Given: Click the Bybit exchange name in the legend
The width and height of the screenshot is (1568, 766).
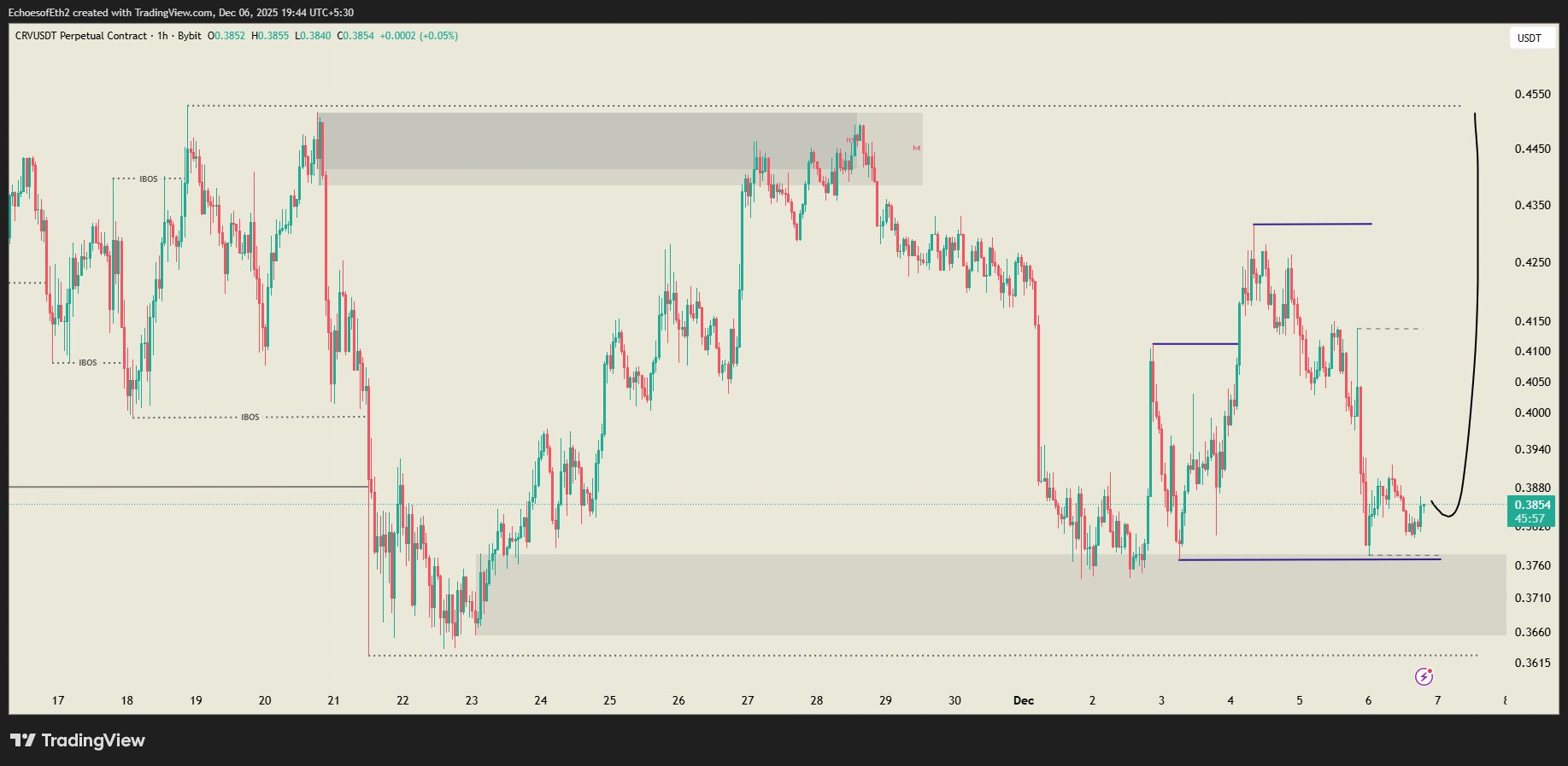Looking at the screenshot, I should tap(190, 36).
